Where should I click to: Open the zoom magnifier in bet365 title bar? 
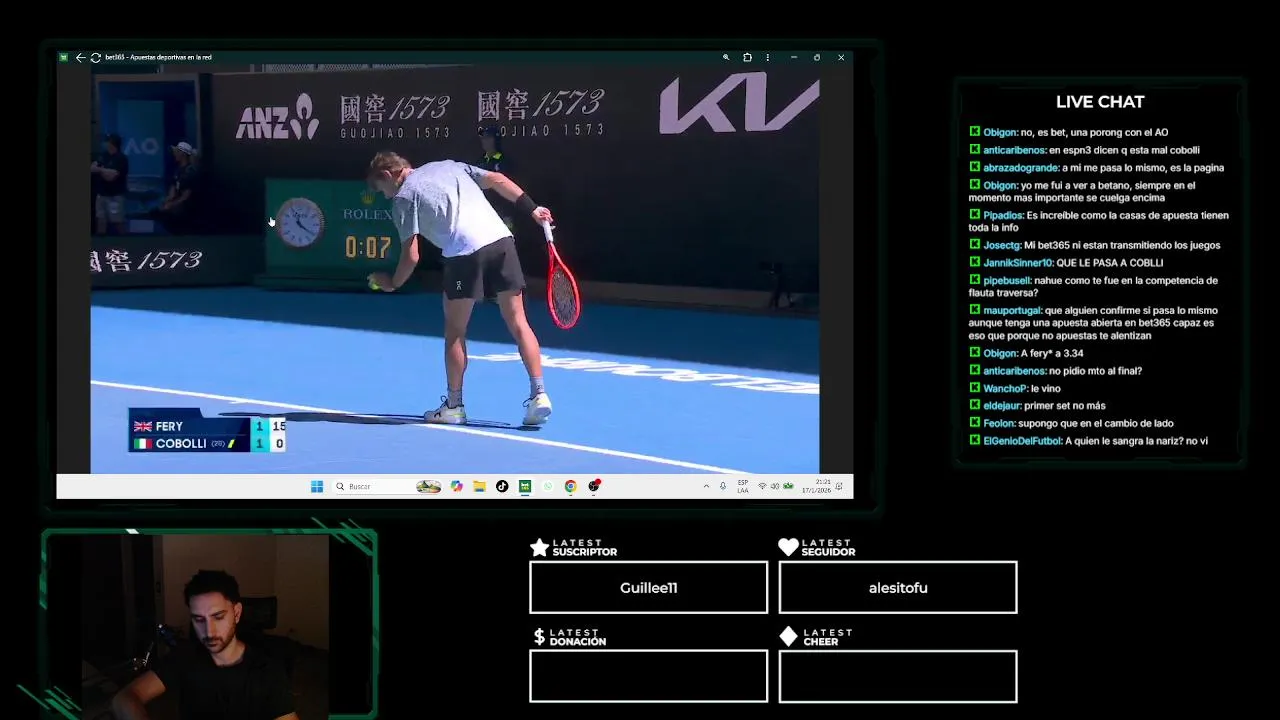pyautogui.click(x=726, y=57)
